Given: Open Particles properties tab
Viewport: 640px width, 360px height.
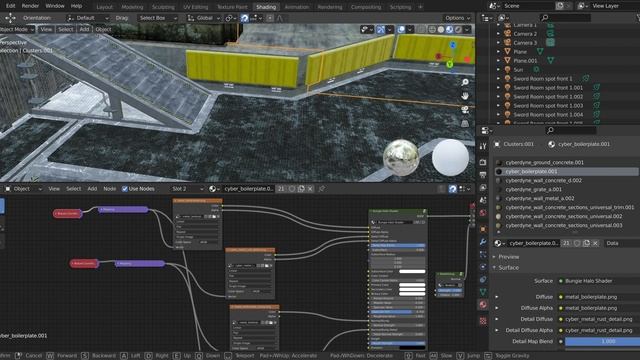Looking at the screenshot, I should click(x=483, y=254).
